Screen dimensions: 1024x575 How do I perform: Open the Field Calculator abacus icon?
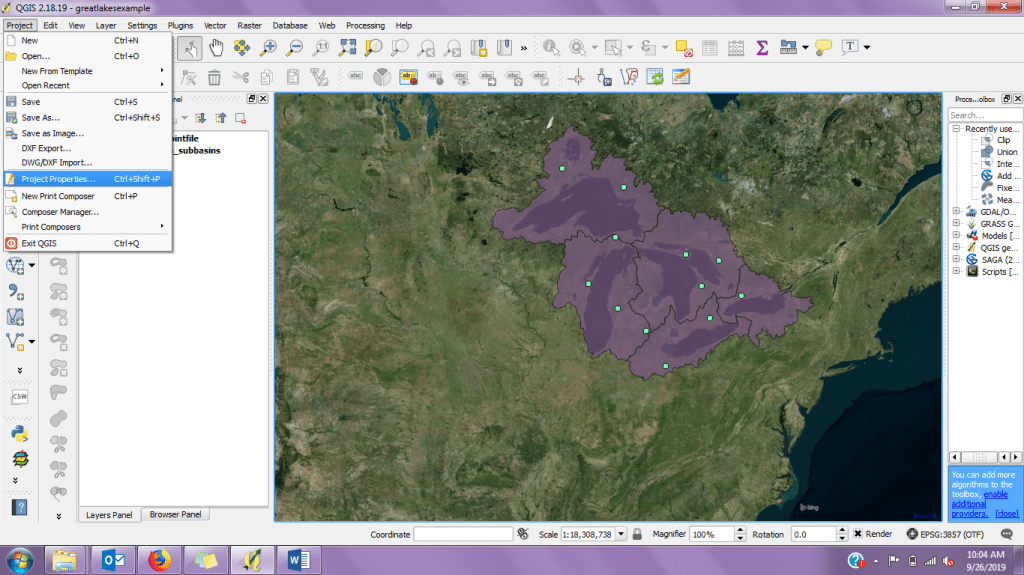point(736,47)
